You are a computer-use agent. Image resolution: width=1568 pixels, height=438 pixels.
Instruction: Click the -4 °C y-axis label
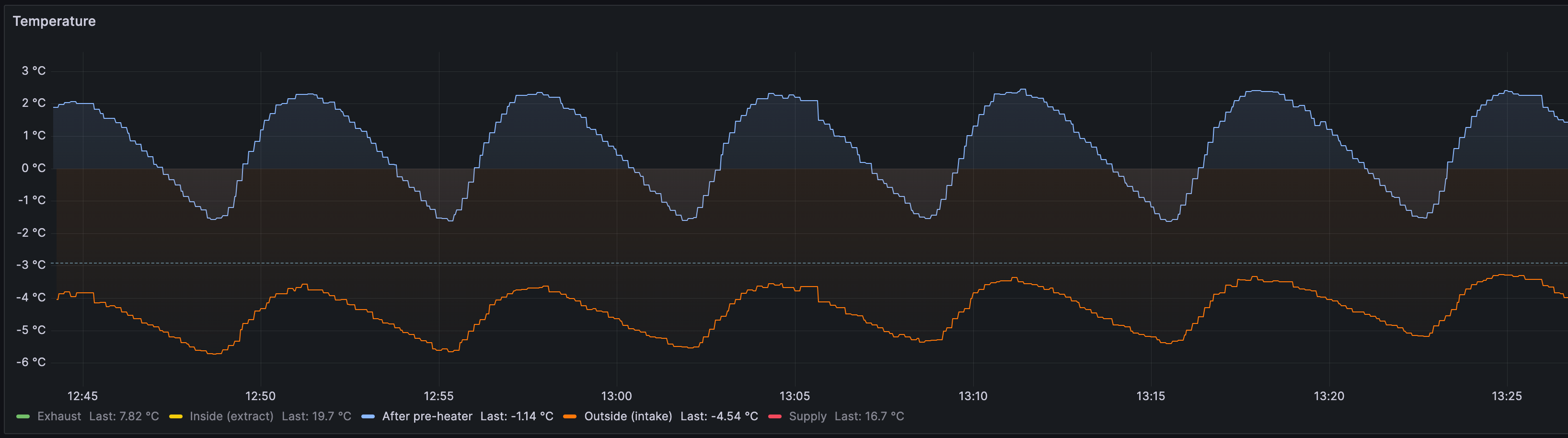coord(31,298)
